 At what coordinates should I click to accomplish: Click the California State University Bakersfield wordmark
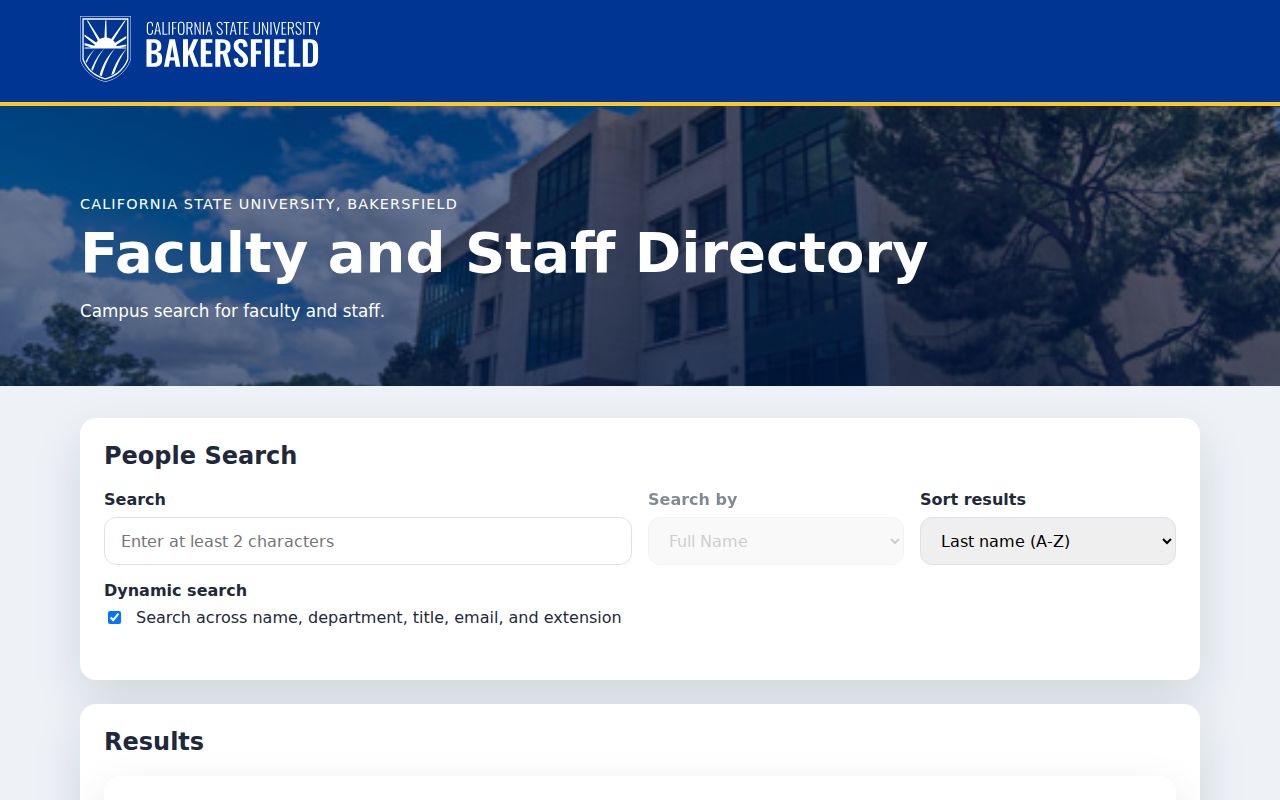click(x=232, y=46)
